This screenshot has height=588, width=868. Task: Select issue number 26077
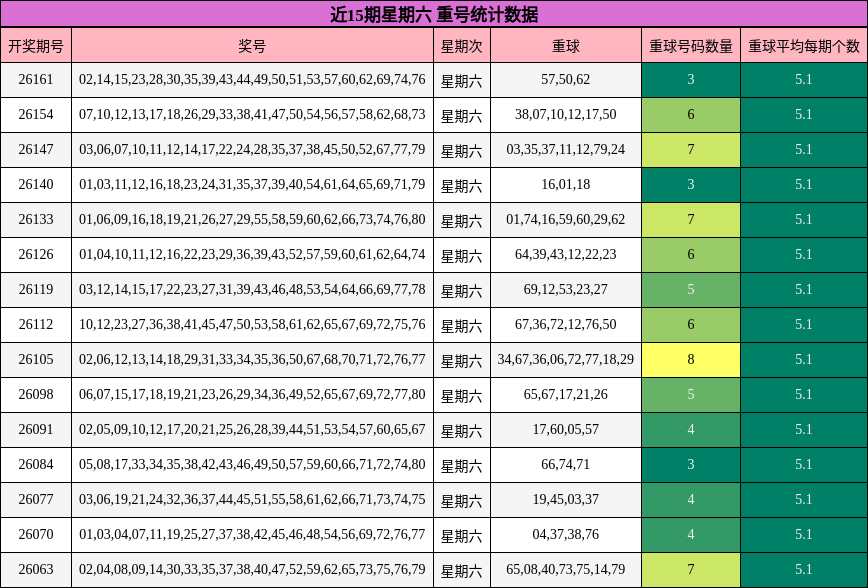[36, 500]
